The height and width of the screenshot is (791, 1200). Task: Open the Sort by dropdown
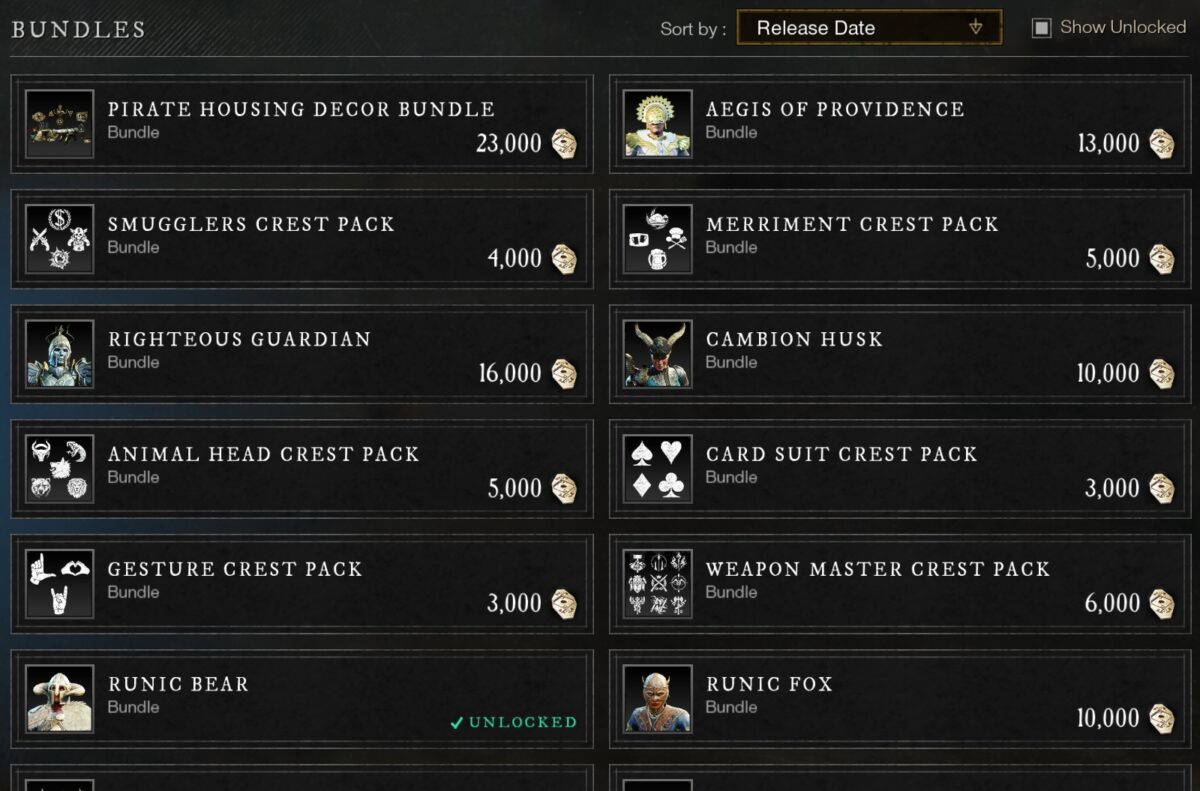coord(868,27)
